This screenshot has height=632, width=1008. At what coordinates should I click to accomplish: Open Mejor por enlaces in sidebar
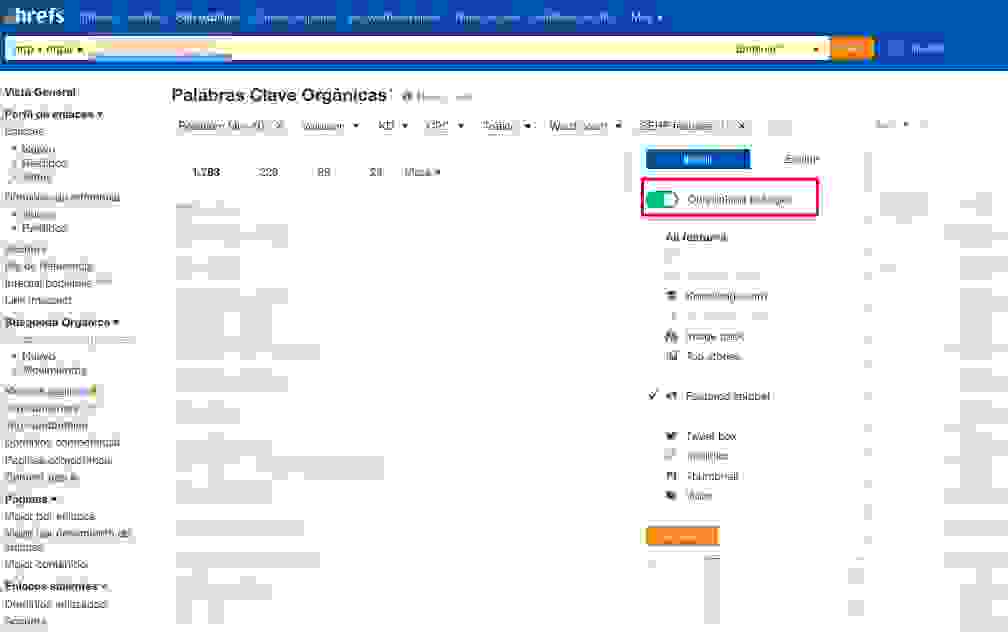point(50,516)
